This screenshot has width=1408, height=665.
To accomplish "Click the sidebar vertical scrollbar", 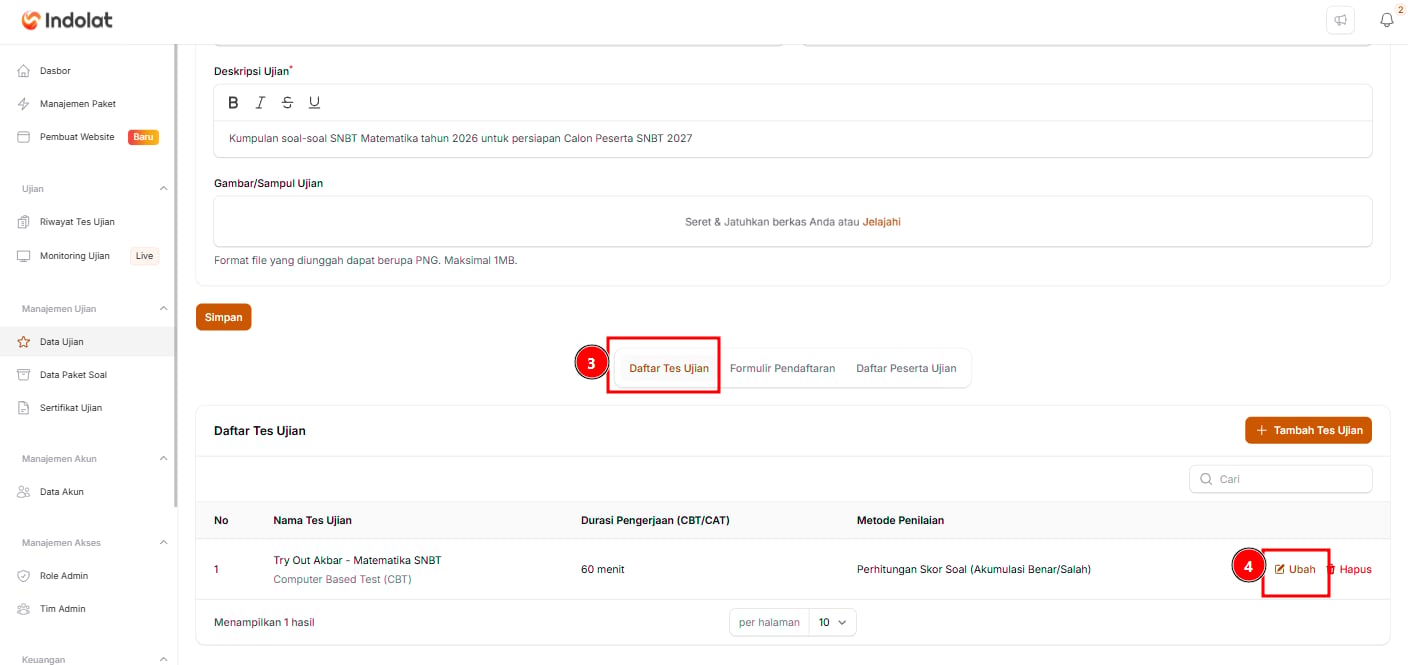I will [x=176, y=275].
